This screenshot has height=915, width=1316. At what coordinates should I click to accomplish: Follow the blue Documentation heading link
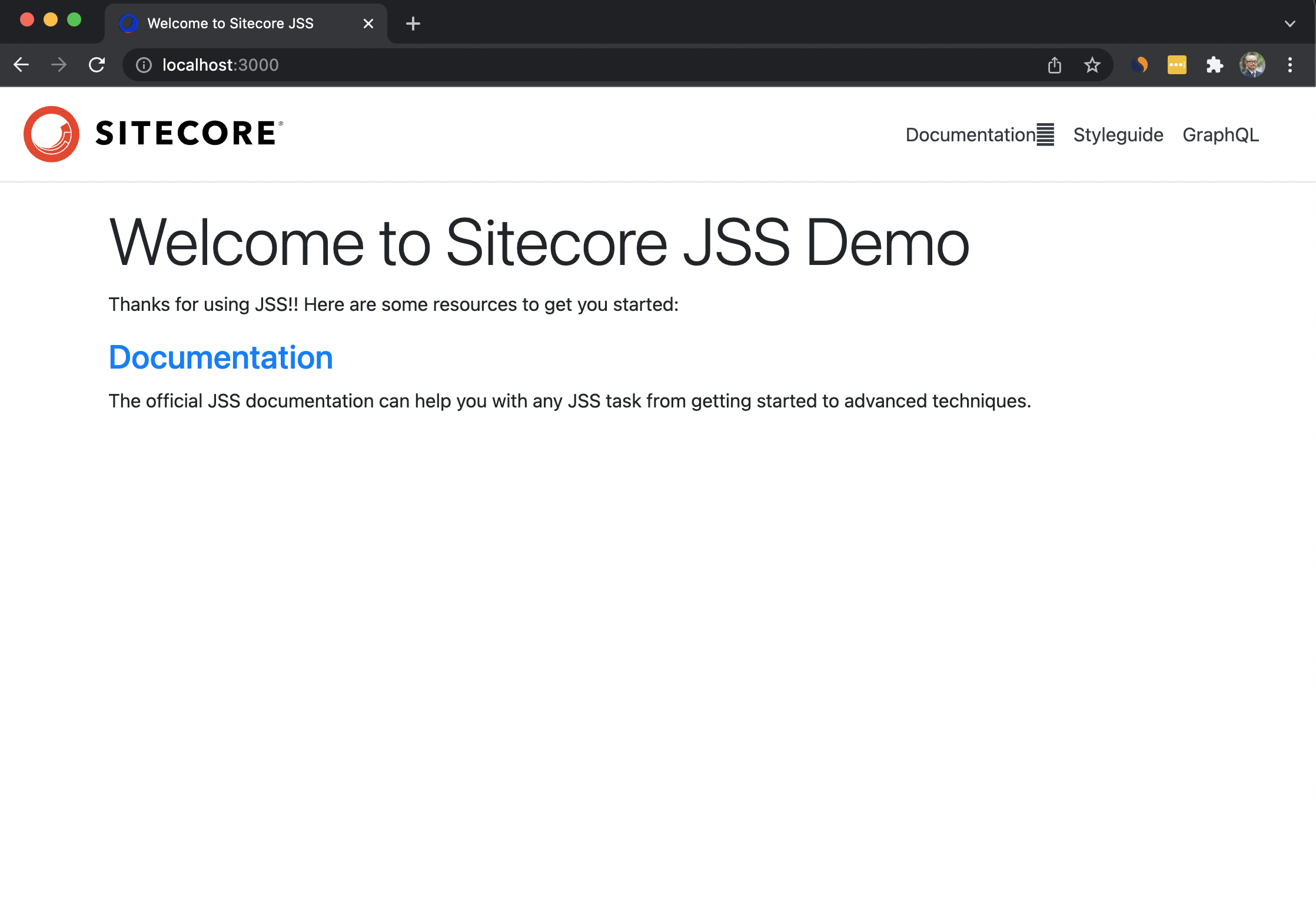221,357
